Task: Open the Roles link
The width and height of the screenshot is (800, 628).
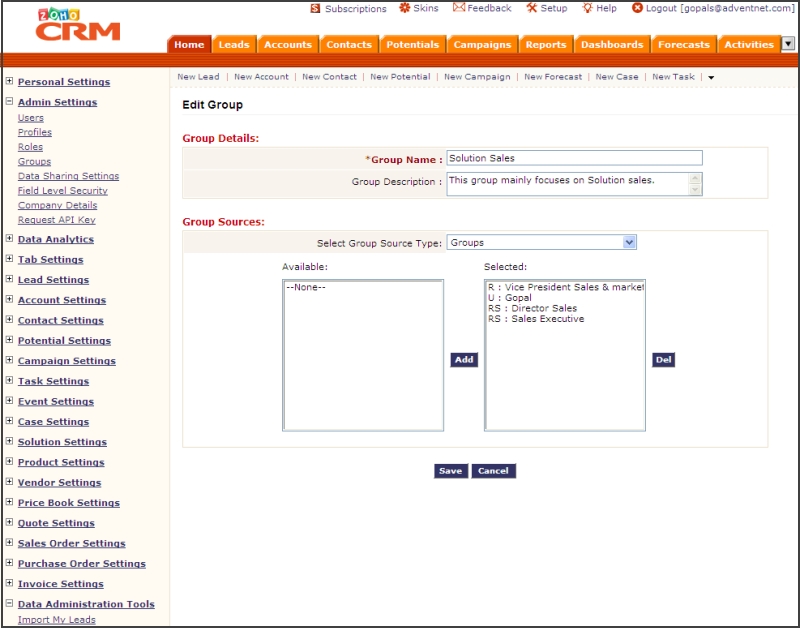Action: 30,147
